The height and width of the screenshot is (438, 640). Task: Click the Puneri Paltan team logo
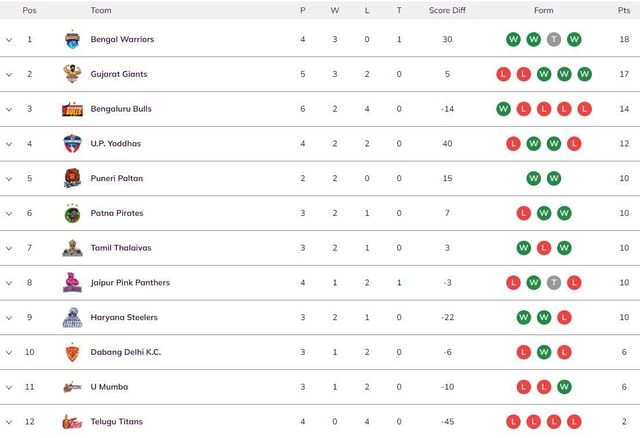(72, 178)
